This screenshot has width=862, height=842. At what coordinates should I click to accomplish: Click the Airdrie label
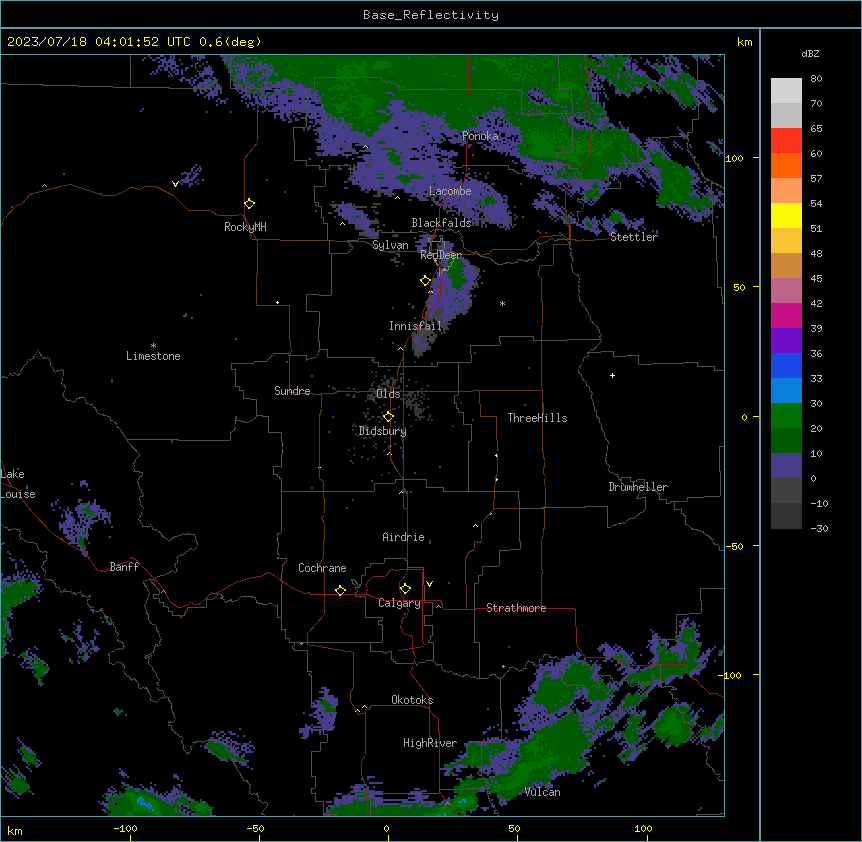point(403,537)
